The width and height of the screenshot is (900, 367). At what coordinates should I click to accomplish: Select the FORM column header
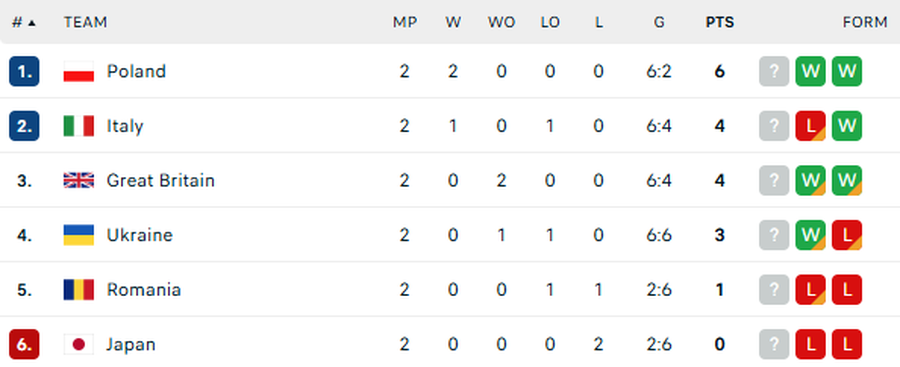coord(865,22)
